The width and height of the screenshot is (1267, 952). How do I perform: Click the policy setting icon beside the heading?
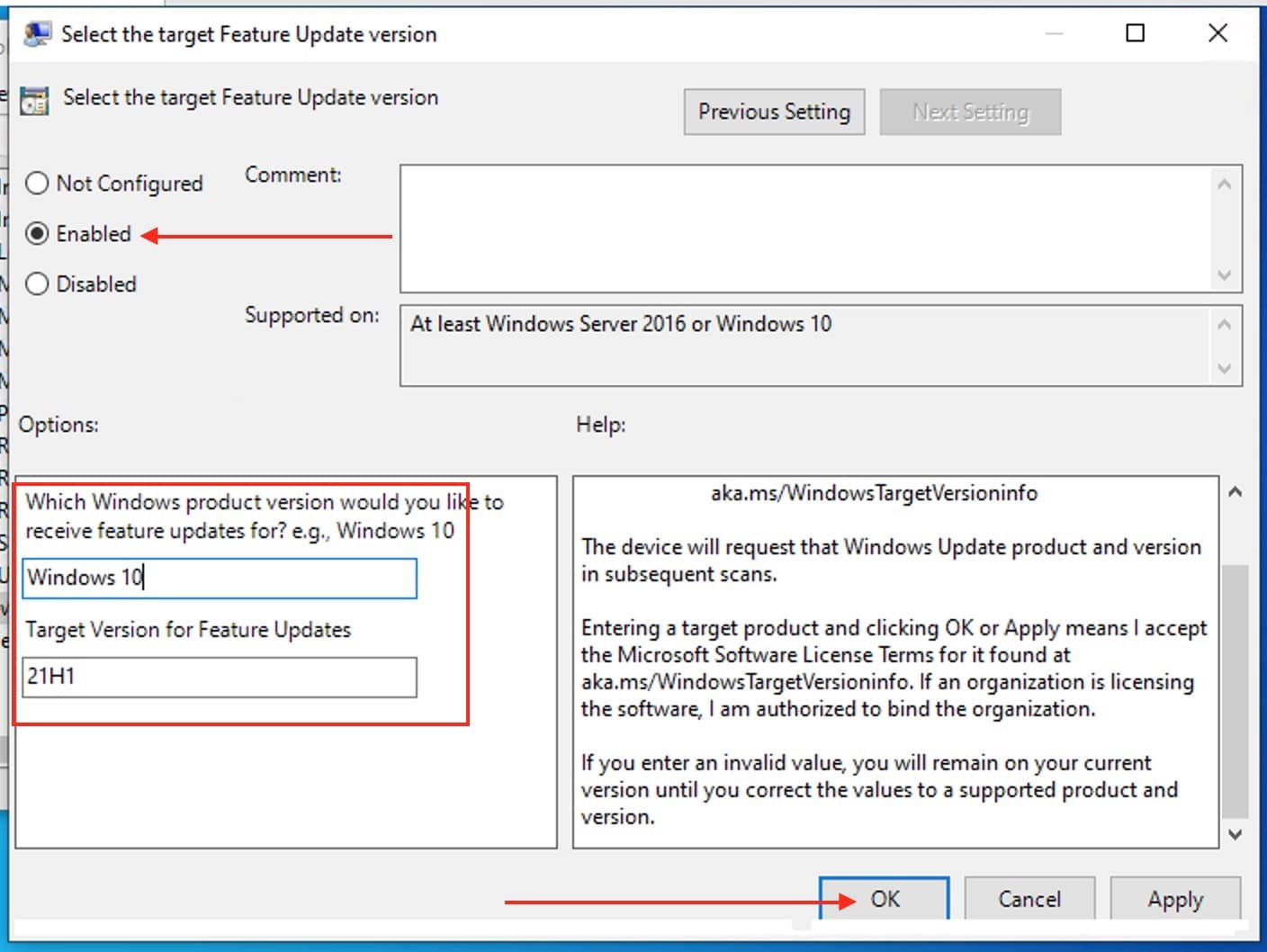click(35, 100)
